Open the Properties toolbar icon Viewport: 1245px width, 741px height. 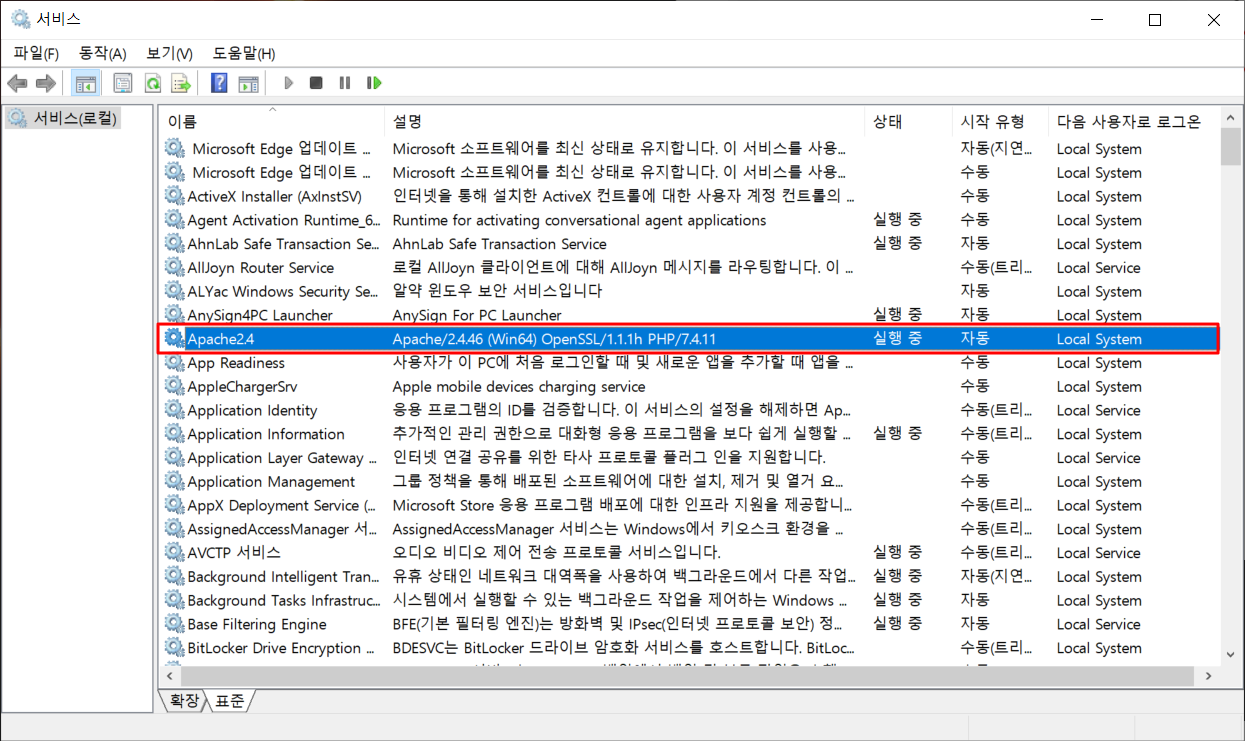click(123, 83)
